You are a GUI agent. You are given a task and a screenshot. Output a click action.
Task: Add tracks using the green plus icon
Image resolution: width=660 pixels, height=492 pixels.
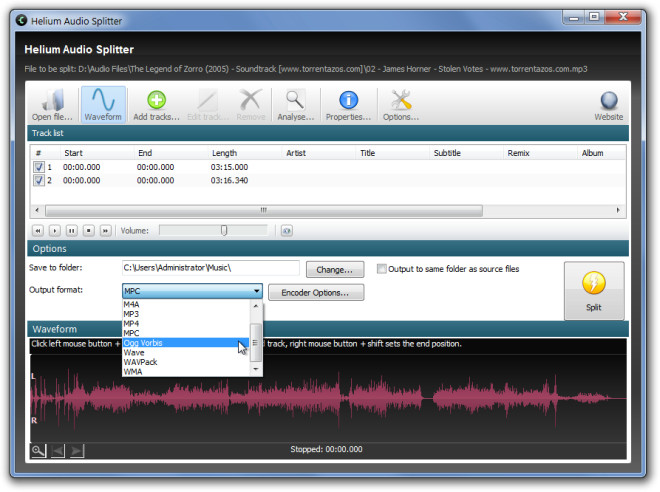156,105
